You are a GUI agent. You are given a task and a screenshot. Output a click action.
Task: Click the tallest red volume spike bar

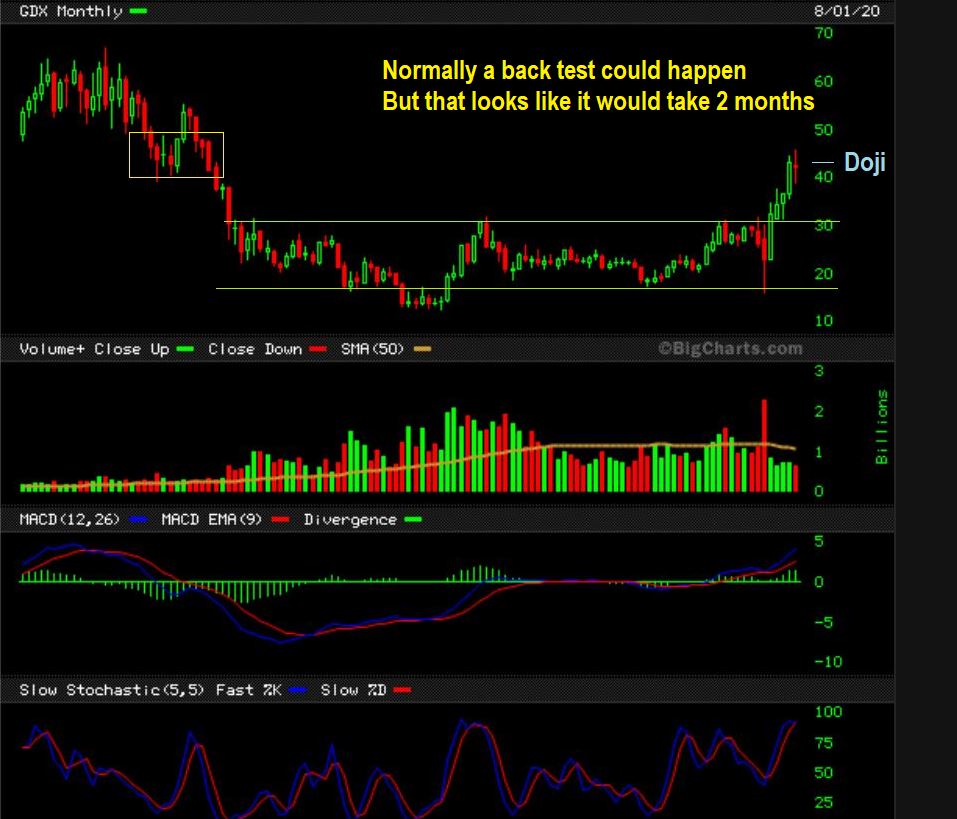[764, 446]
